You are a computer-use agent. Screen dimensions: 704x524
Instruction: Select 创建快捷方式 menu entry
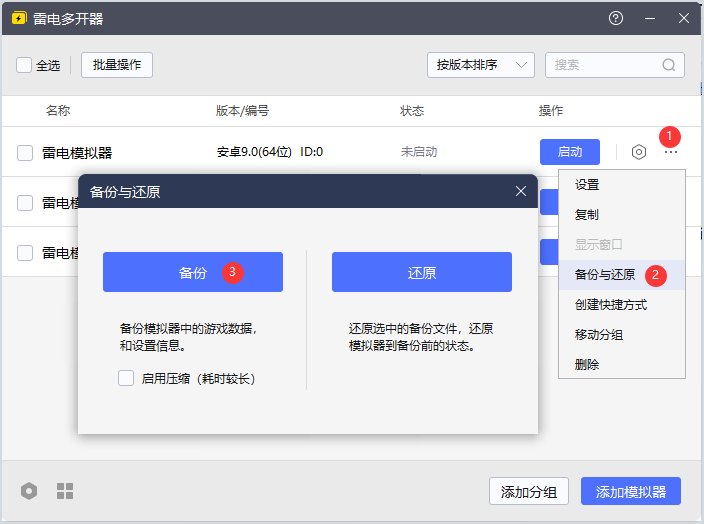[x=622, y=305]
